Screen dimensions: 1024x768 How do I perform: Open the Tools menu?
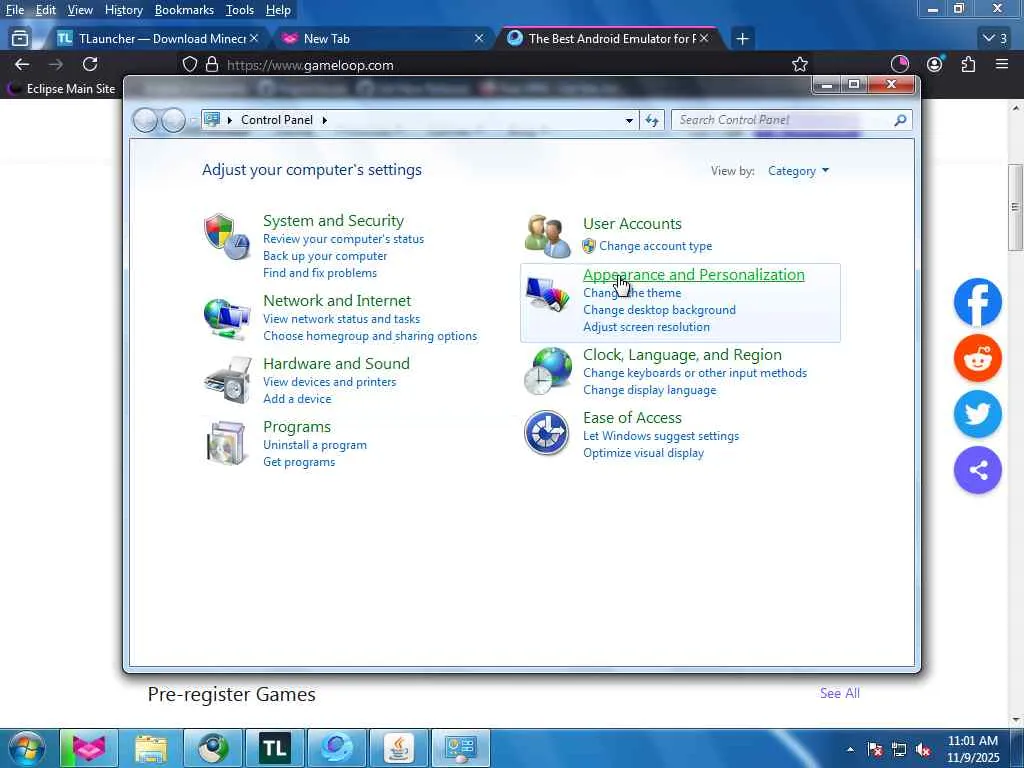click(x=240, y=10)
